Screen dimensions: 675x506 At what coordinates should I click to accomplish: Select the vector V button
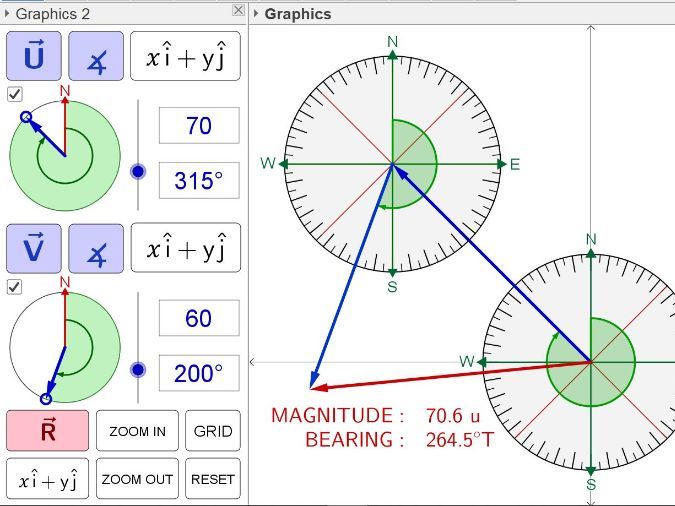click(x=34, y=248)
